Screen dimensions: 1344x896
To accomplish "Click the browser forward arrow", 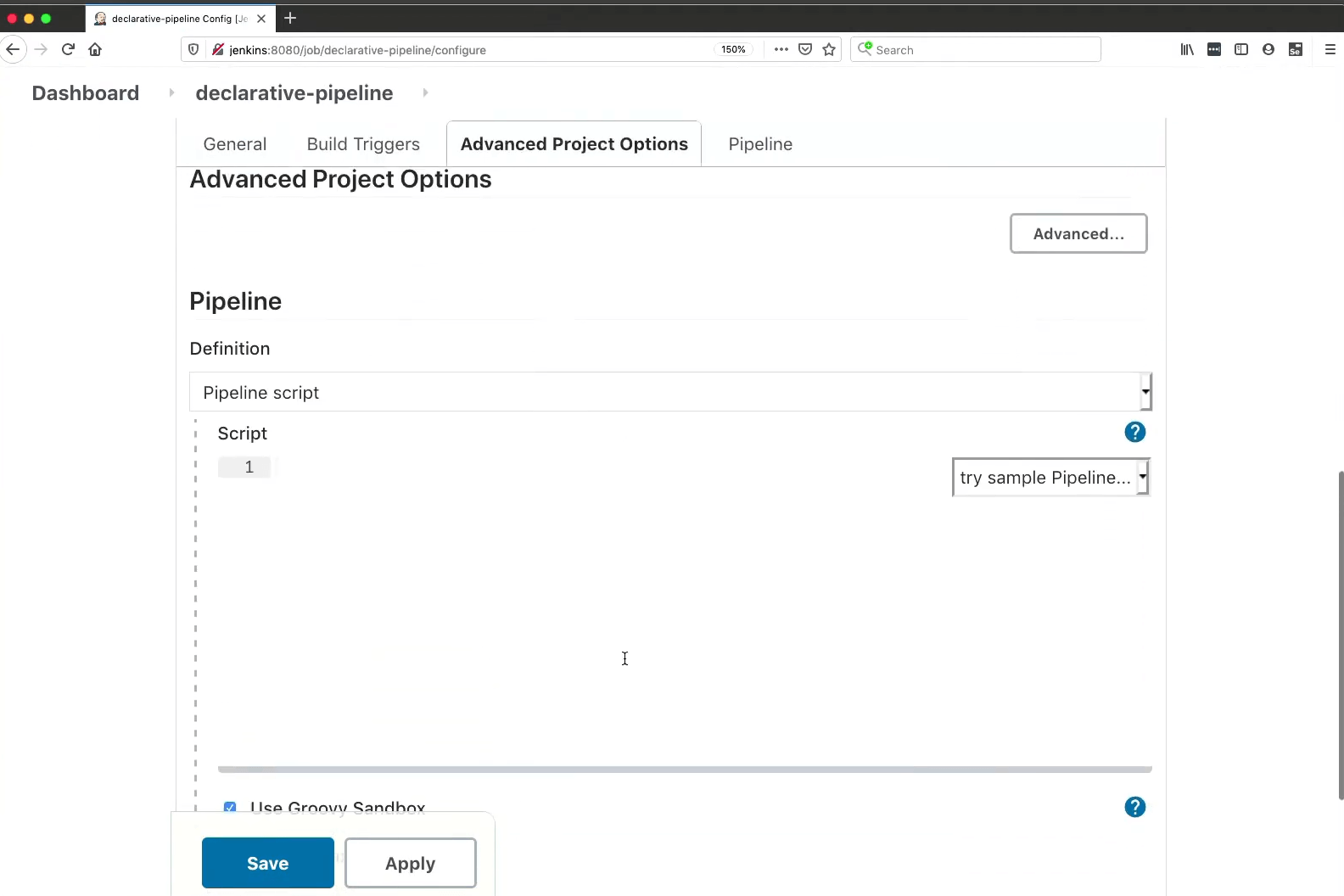I will pos(41,49).
